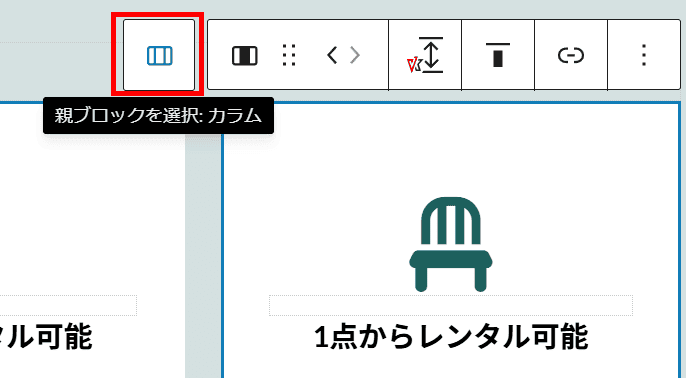686x378 pixels.
Task: Open the Column block type switcher
Action: [x=245, y=56]
